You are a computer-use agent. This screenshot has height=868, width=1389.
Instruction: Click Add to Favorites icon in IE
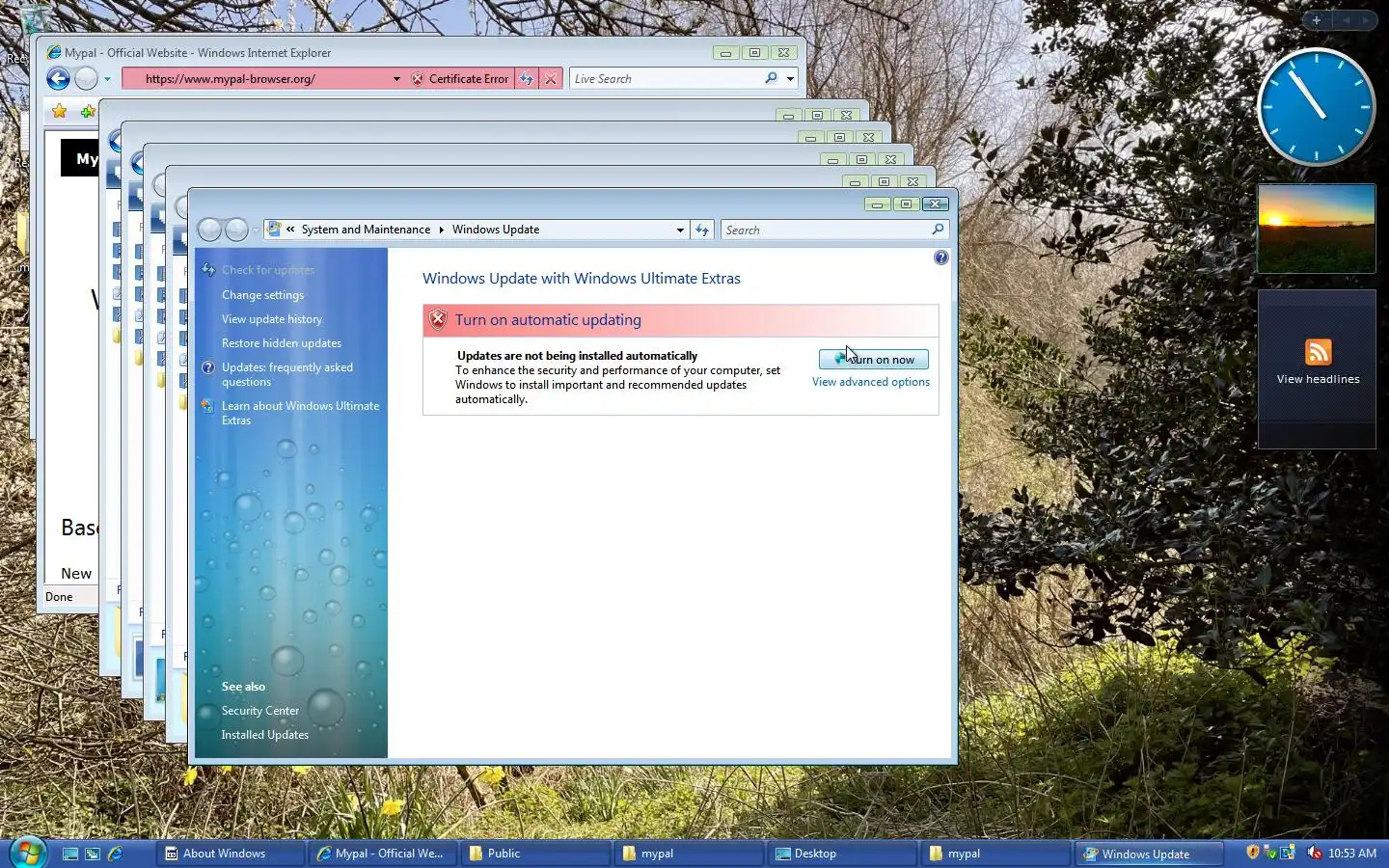88,112
